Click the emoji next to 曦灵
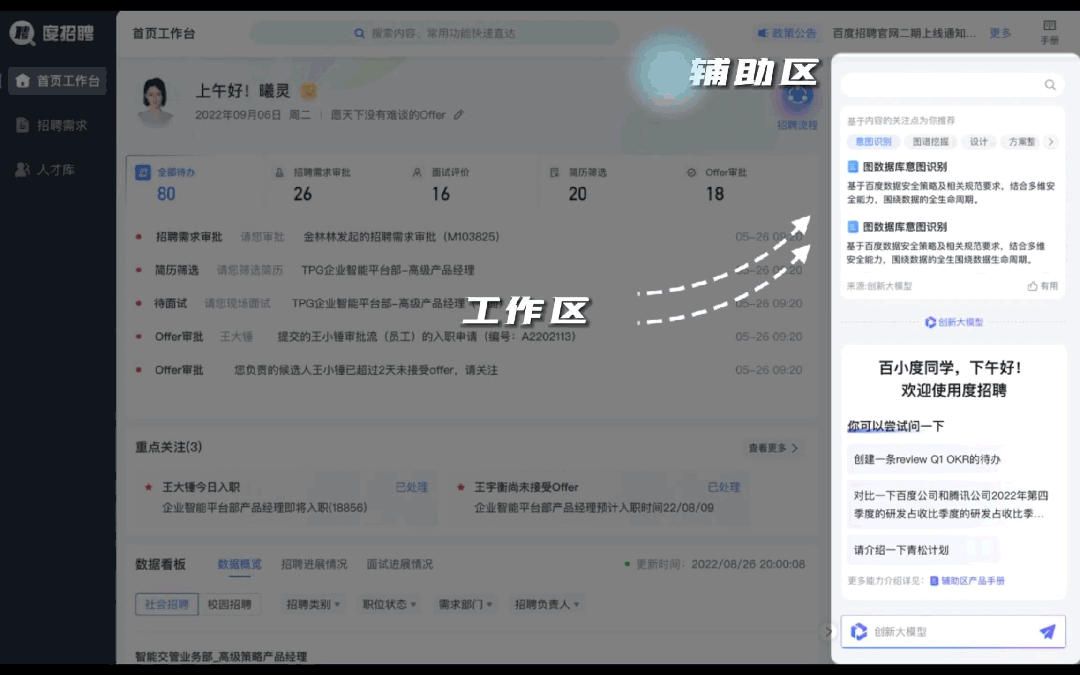This screenshot has height=675, width=1080. click(x=309, y=91)
